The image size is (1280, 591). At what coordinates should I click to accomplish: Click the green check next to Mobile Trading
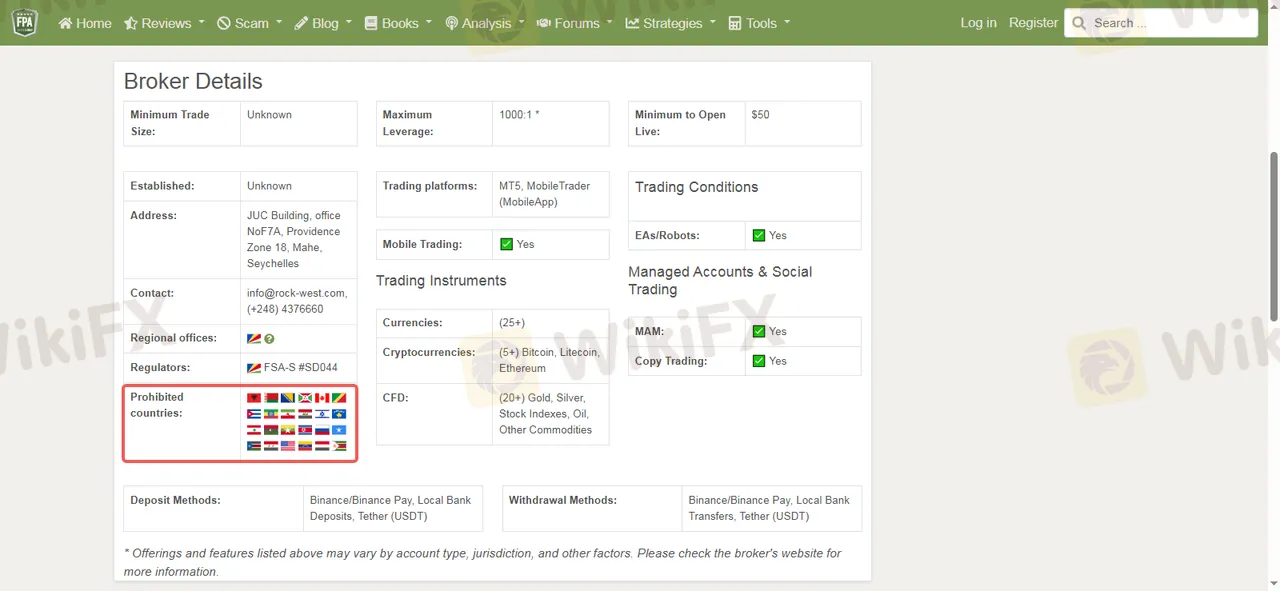pos(506,244)
